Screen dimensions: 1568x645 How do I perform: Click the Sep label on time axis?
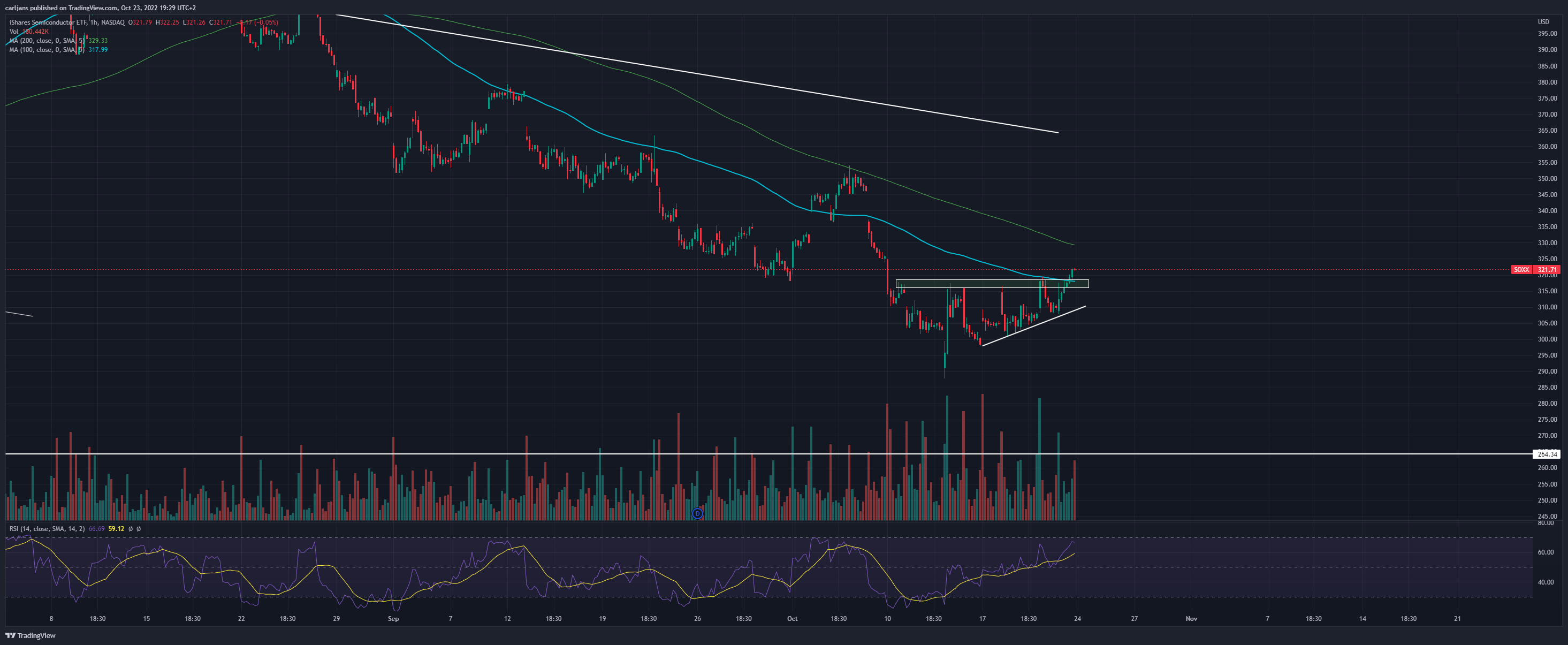[x=393, y=619]
